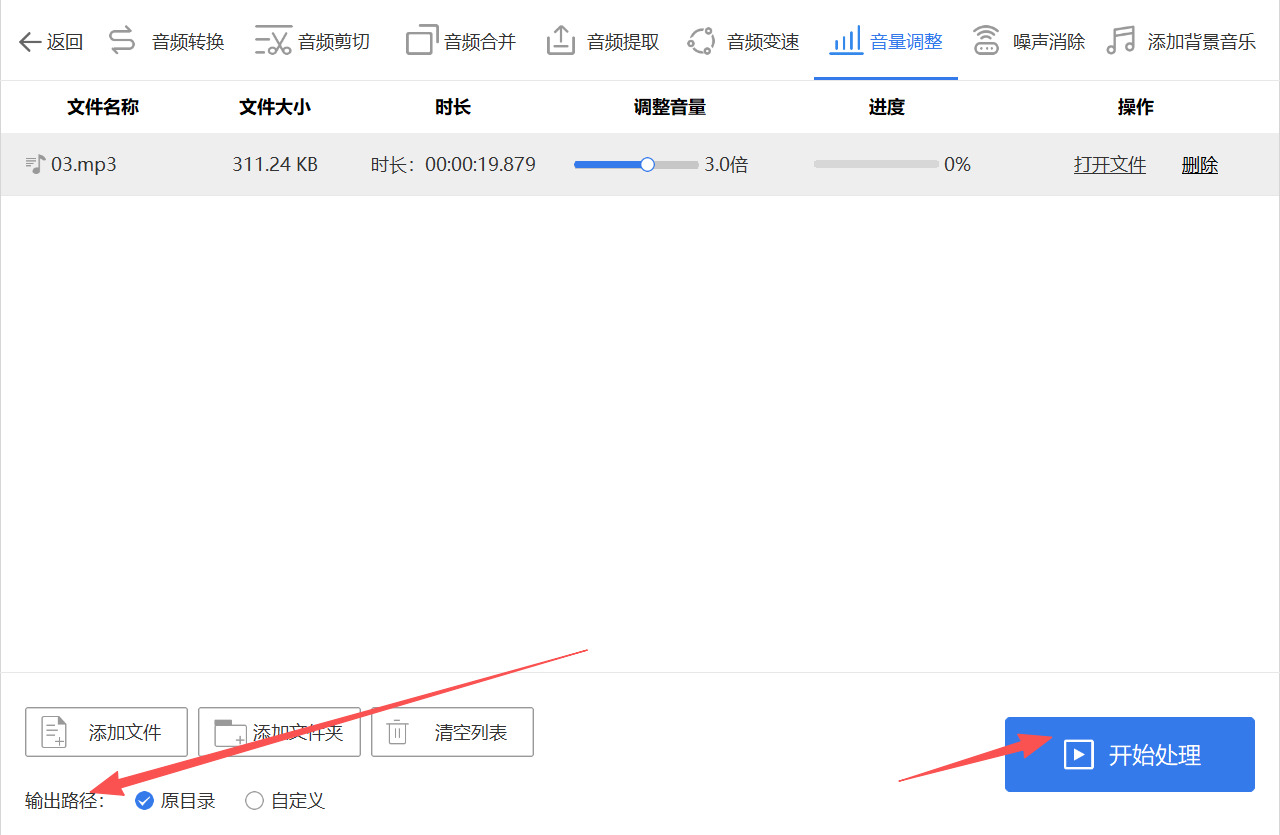
Task: Click the 时长 column header
Action: pyautogui.click(x=453, y=107)
